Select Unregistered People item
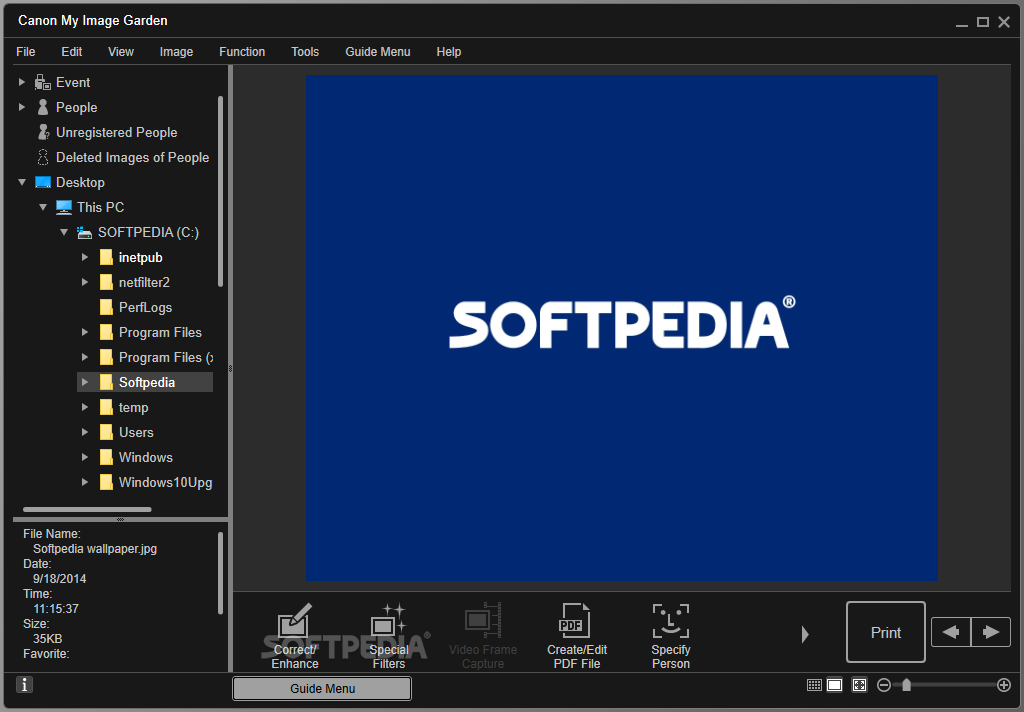The height and width of the screenshot is (712, 1024). click(x=116, y=132)
